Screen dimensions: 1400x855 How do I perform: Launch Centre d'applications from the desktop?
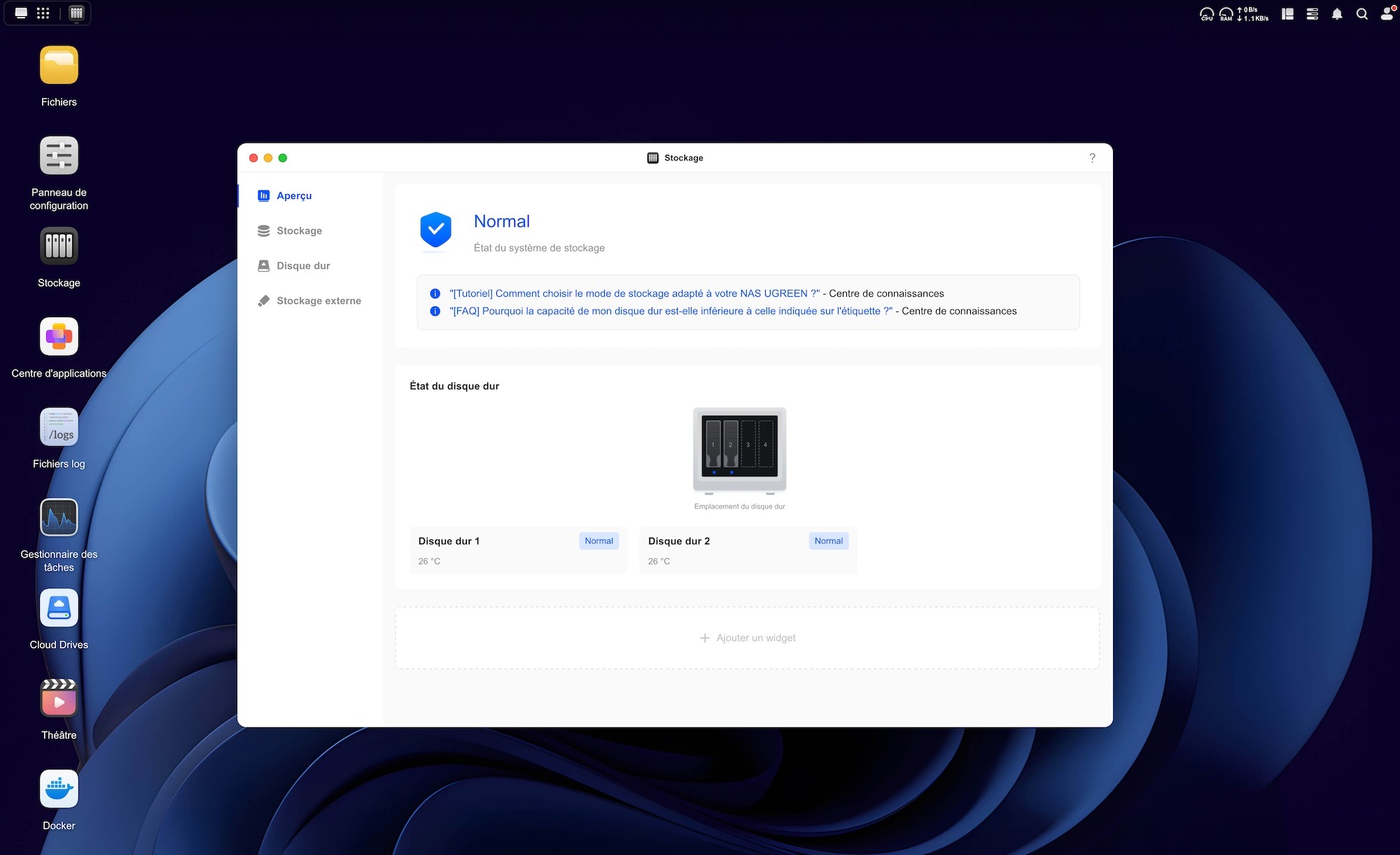click(x=59, y=337)
